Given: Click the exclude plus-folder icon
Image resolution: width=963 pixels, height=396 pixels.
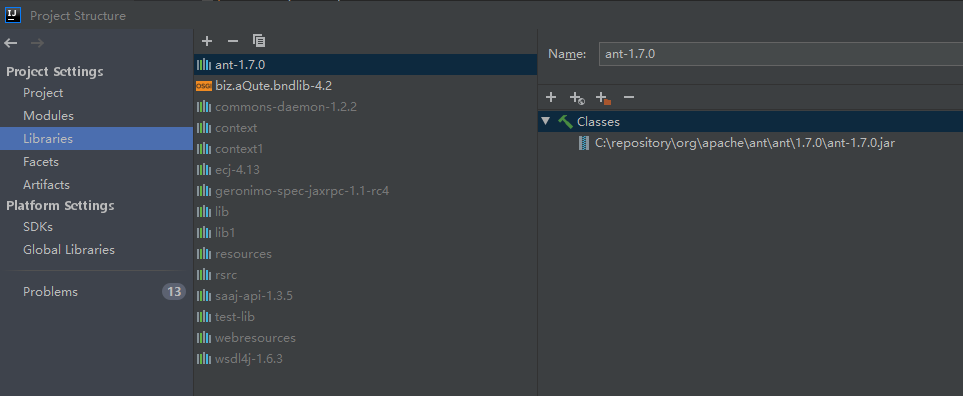Looking at the screenshot, I should 603,98.
